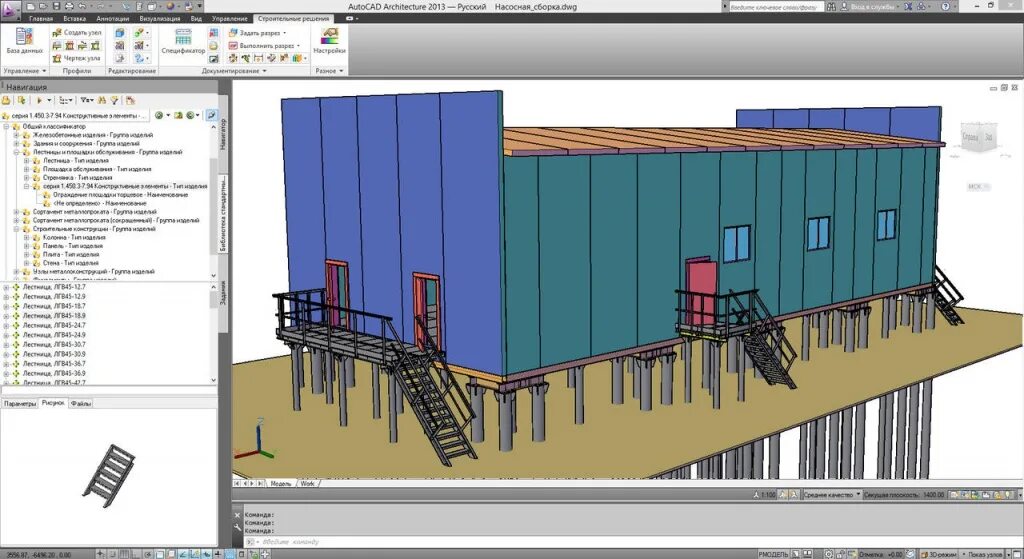Click the 1:100 annotation scale button
The width and height of the screenshot is (1024, 559).
(x=765, y=495)
